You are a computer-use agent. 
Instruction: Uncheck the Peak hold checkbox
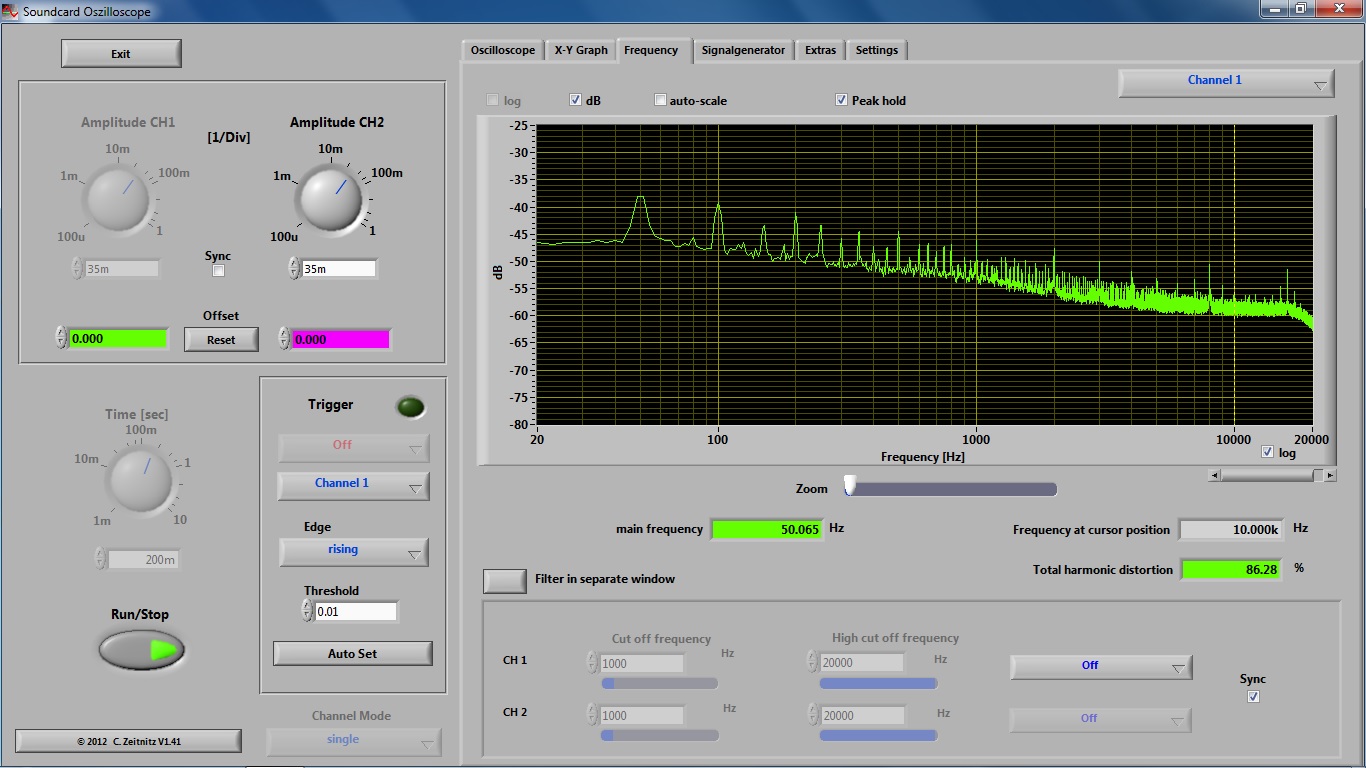point(842,100)
